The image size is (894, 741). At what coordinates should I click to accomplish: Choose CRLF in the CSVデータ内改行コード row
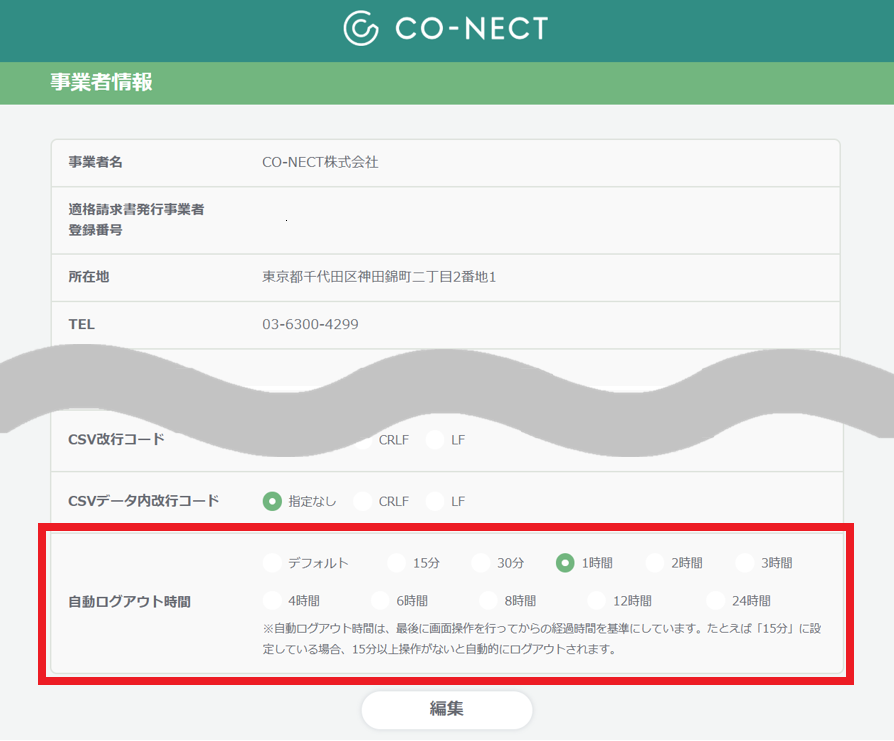click(363, 502)
